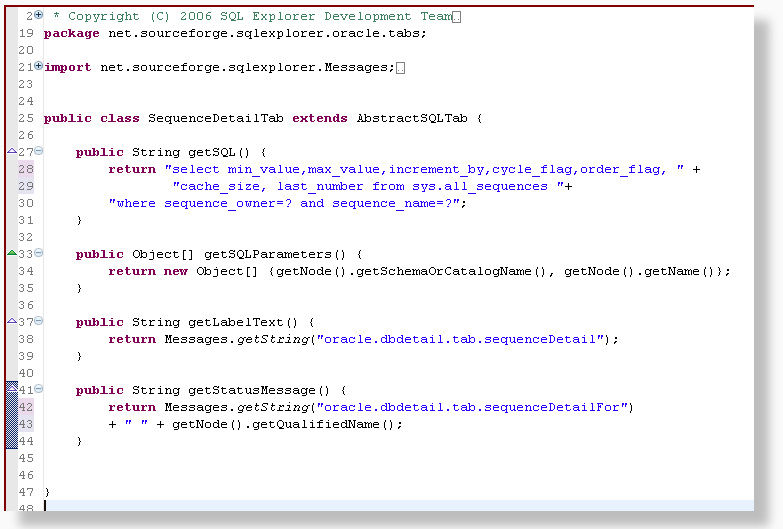Screen dimensions: 783x529
Task: Click the green implements marker at line 33
Action: click(12, 253)
